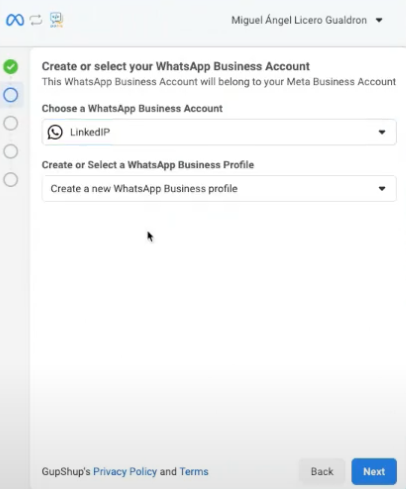The image size is (406, 489).
Task: Open the WhatsApp Business Profile dropdown
Action: pyautogui.click(x=219, y=189)
